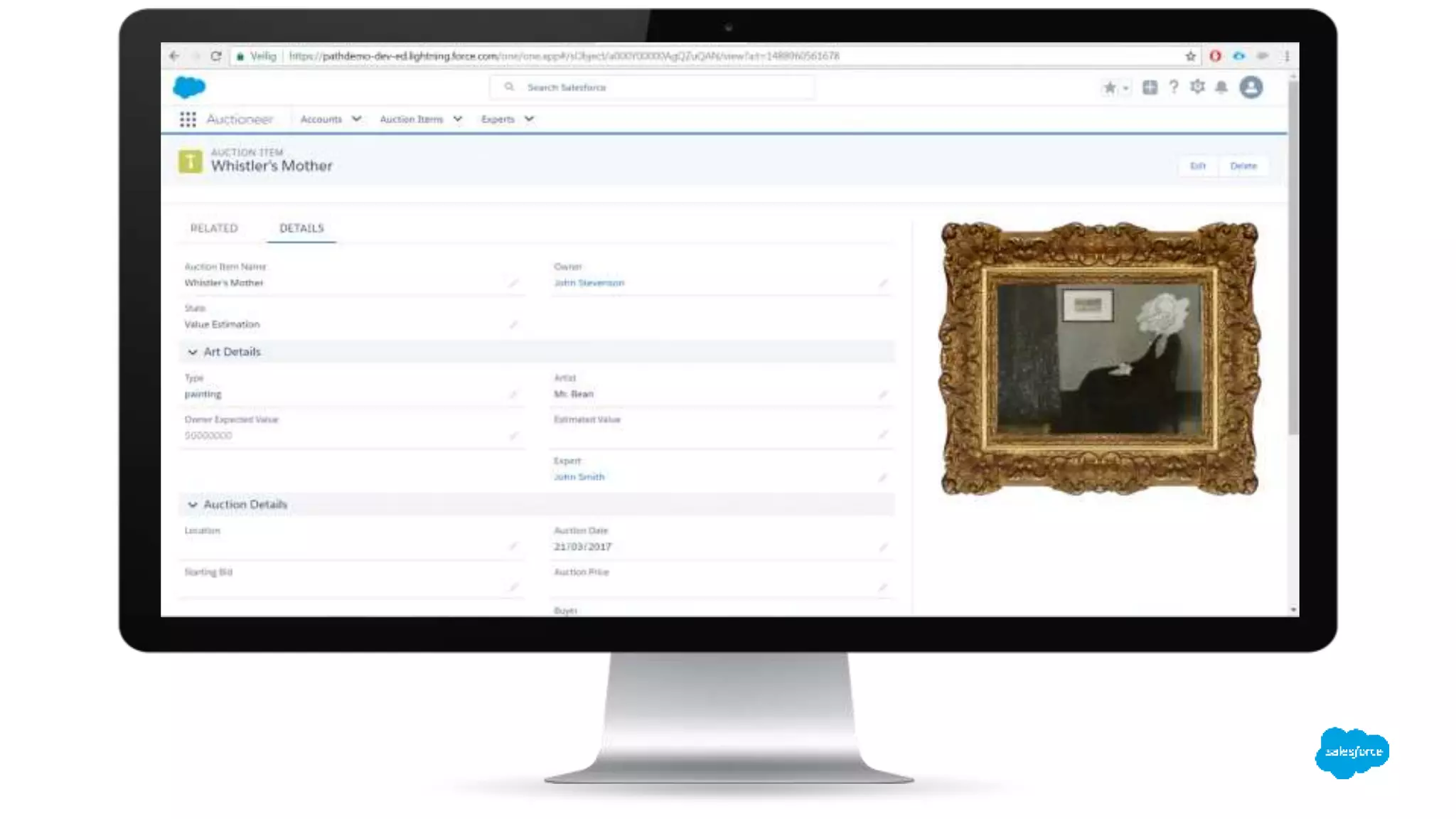Image resolution: width=1456 pixels, height=819 pixels.
Task: Open the Auction Items tab dropdown chevron
Action: click(458, 119)
